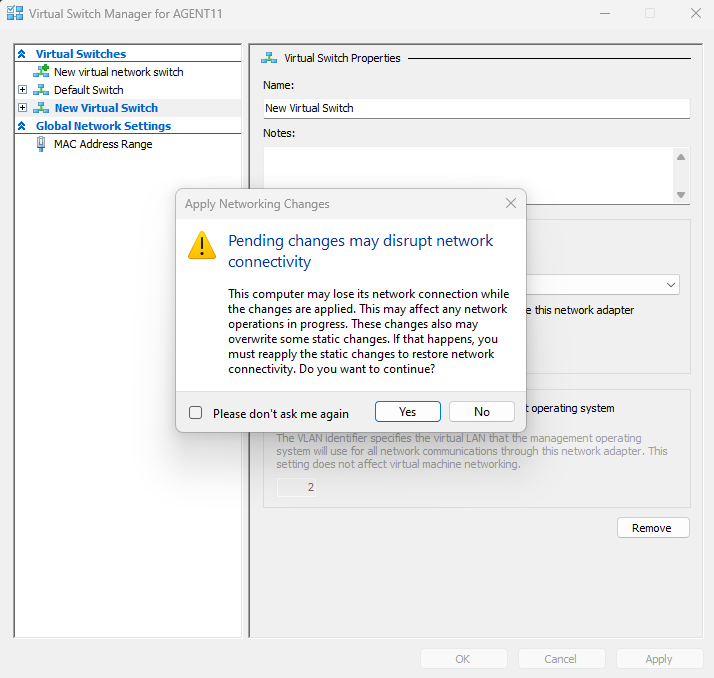Click the Virtual Switch Manager title bar icon
The height and width of the screenshot is (678, 714).
click(15, 13)
